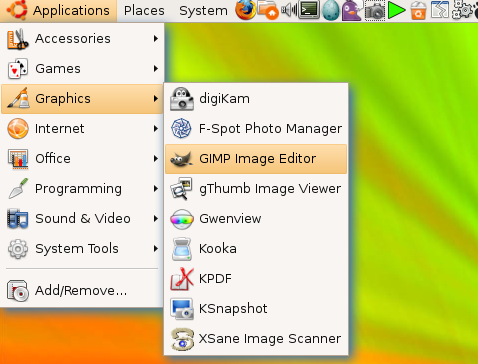Click the blue speckled egg icon
Viewport: 478px width, 364px height.
[x=331, y=10]
